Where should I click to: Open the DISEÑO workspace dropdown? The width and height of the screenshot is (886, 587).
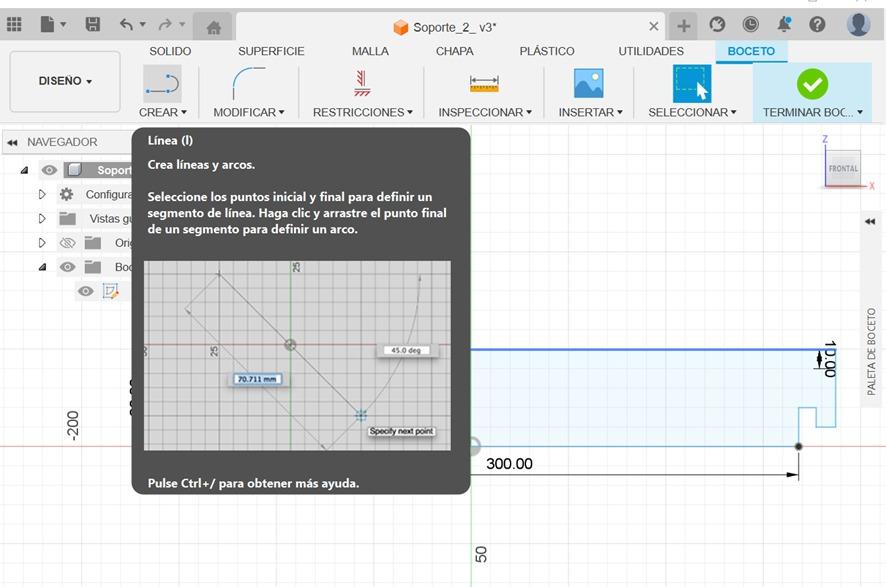coord(65,81)
